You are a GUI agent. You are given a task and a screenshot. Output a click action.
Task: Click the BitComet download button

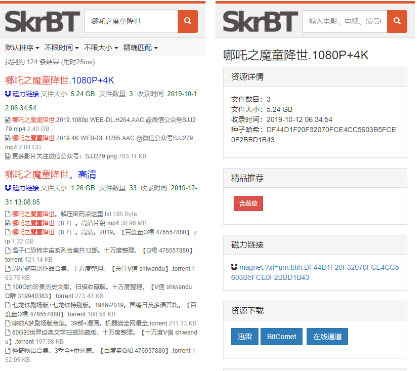tap(282, 337)
